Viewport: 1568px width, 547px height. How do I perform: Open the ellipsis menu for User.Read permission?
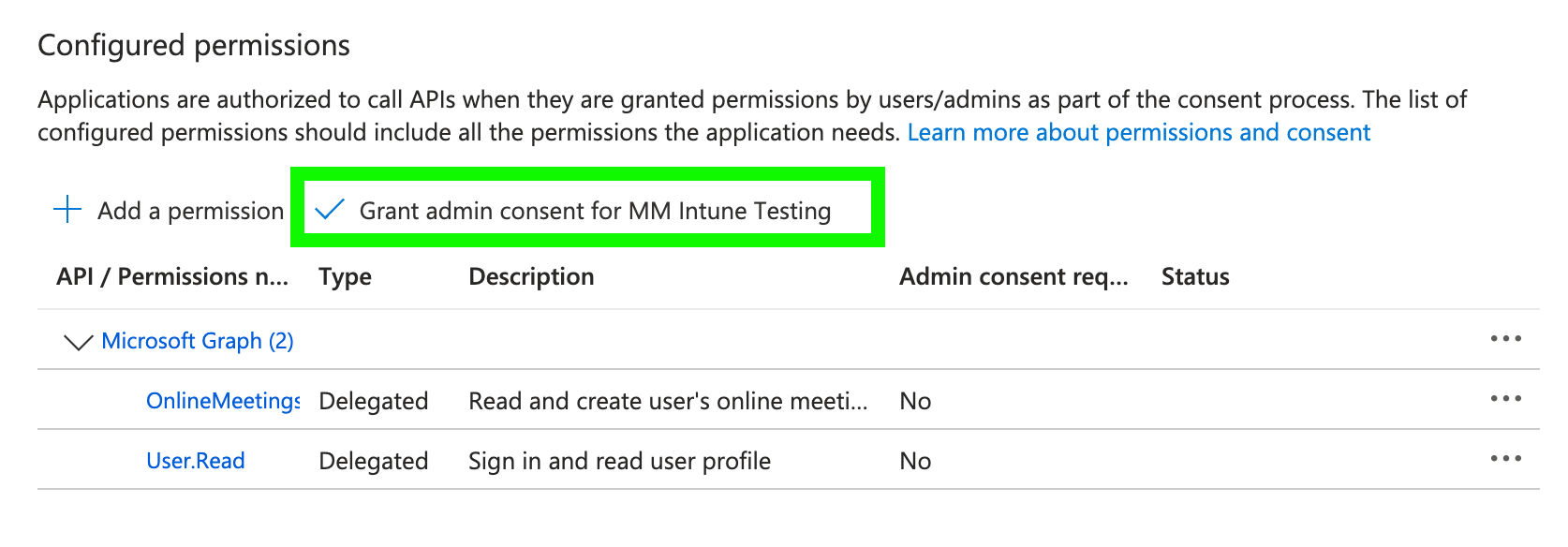(1506, 459)
